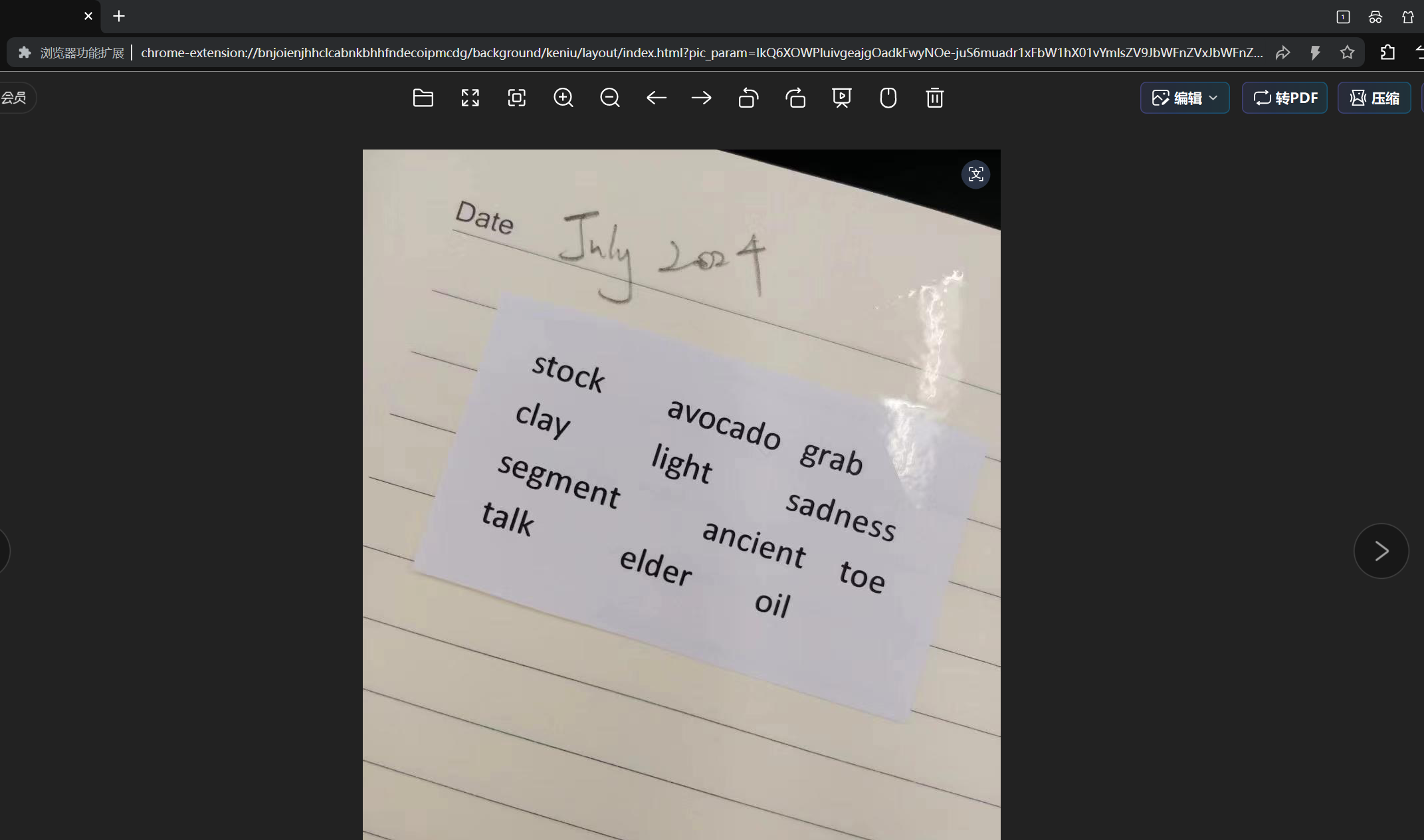This screenshot has height=840, width=1424.
Task: Start slideshow presentation icon
Action: (x=841, y=98)
